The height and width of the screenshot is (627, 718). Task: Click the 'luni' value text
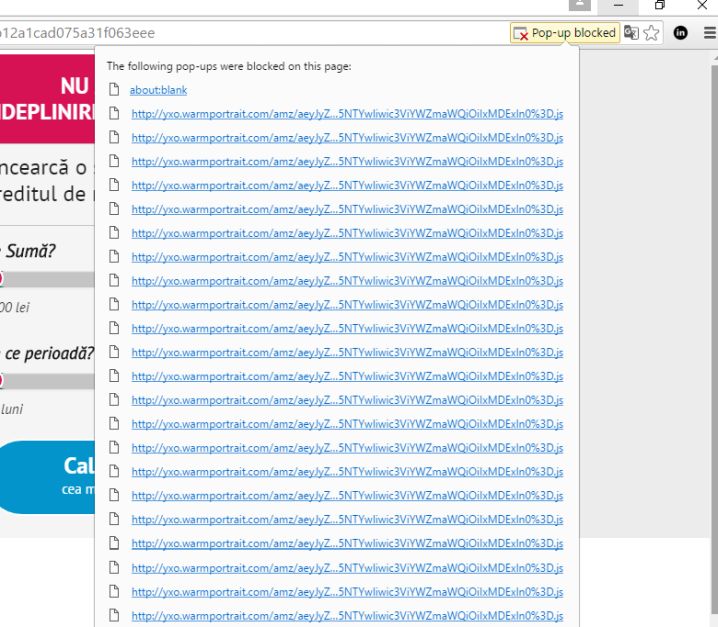point(12,409)
